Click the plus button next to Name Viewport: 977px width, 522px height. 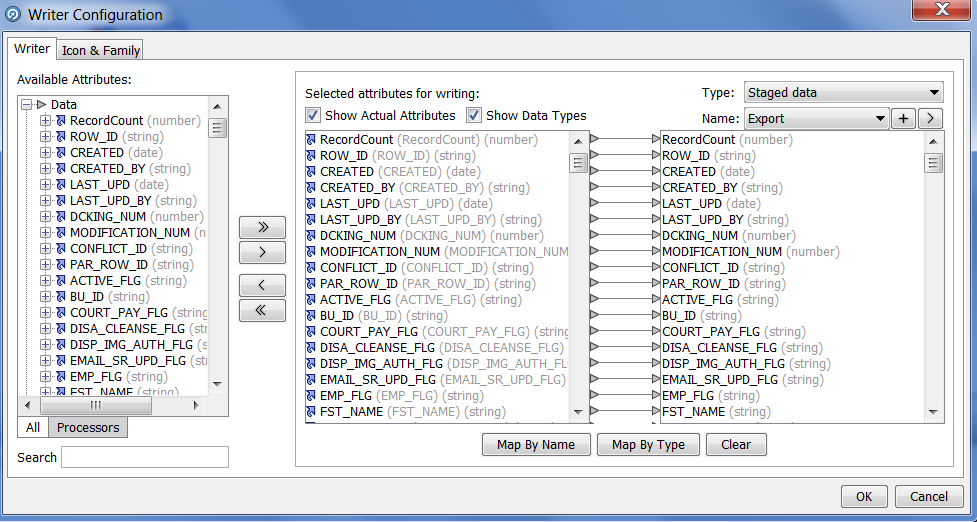click(903, 118)
